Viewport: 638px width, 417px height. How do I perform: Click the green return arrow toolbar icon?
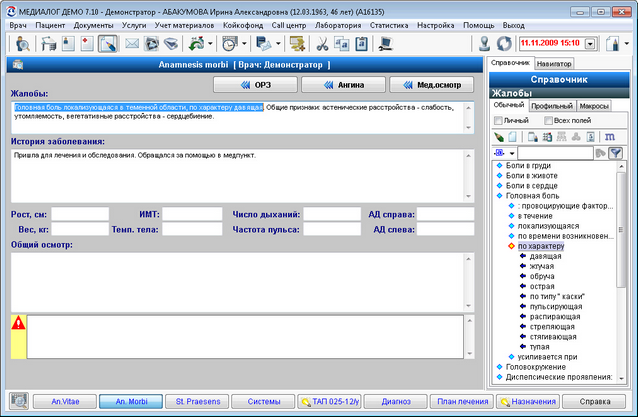197,44
